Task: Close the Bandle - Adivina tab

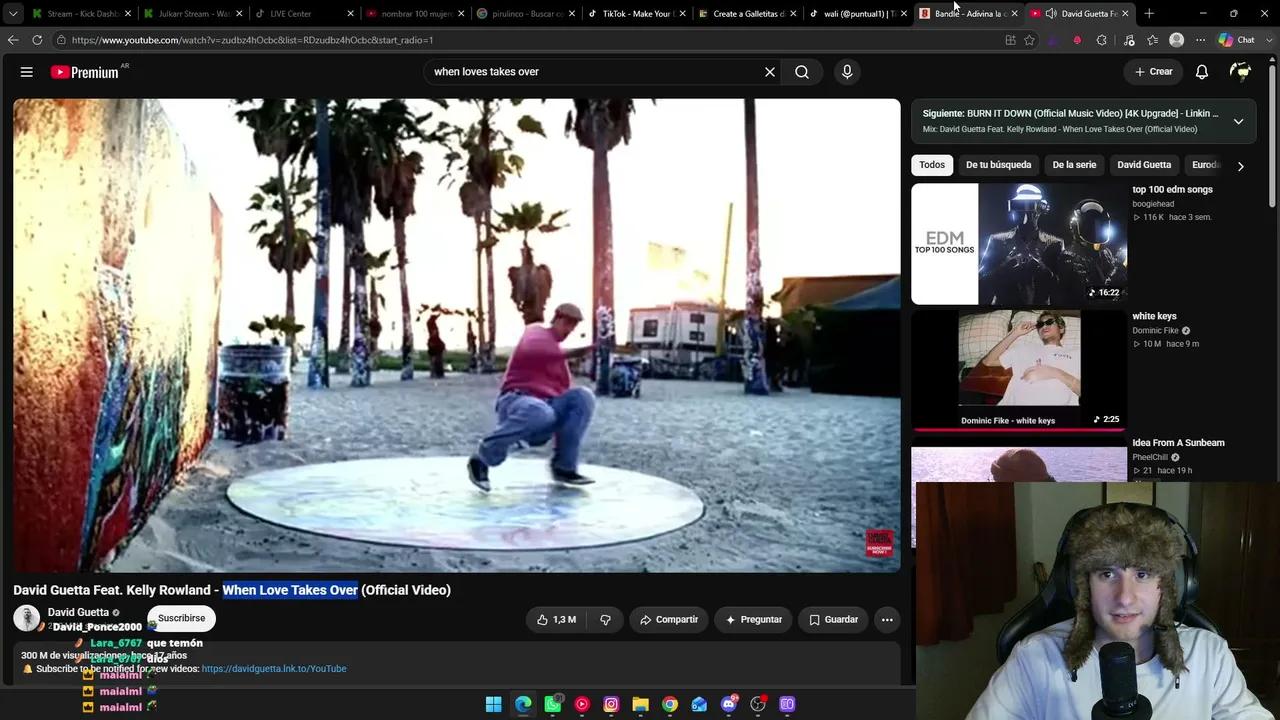Action: point(1014,14)
